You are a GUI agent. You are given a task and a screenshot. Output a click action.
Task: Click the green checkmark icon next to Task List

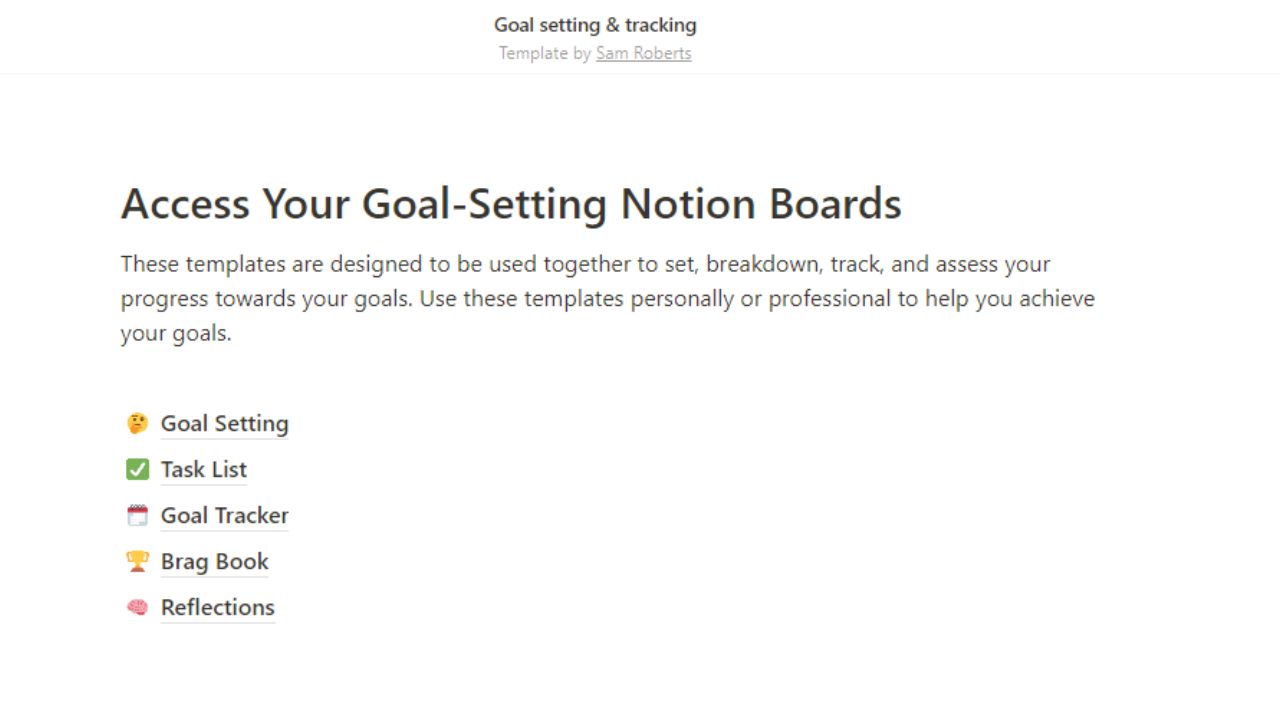click(137, 469)
